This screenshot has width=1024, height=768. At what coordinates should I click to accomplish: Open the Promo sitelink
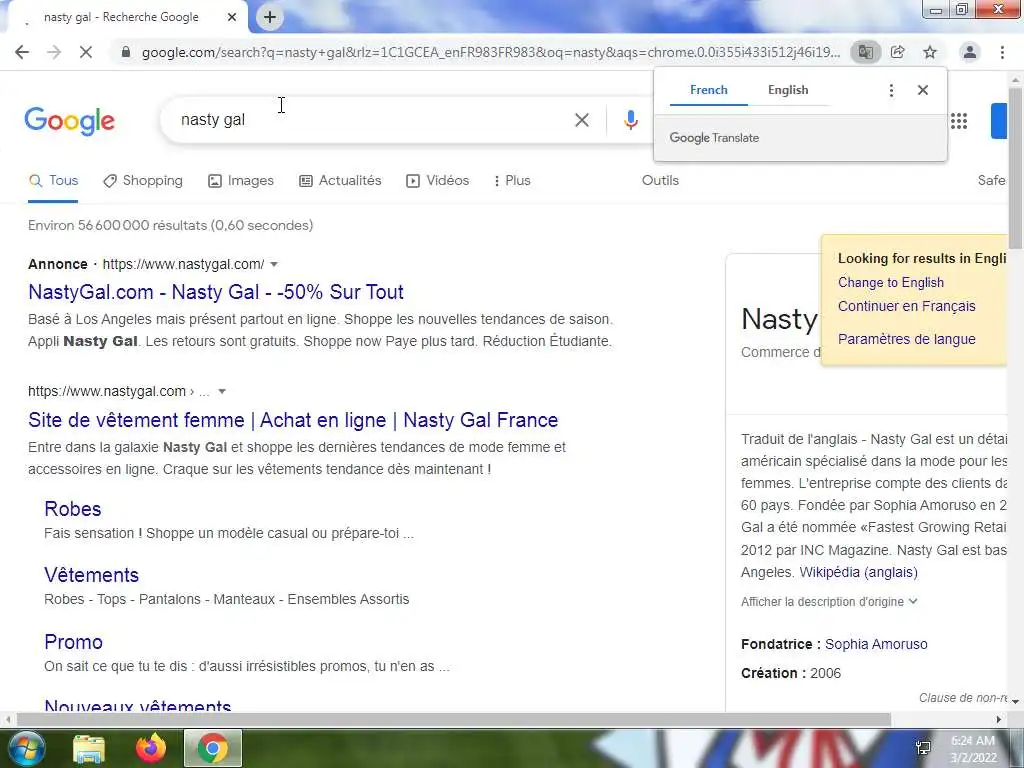[73, 642]
